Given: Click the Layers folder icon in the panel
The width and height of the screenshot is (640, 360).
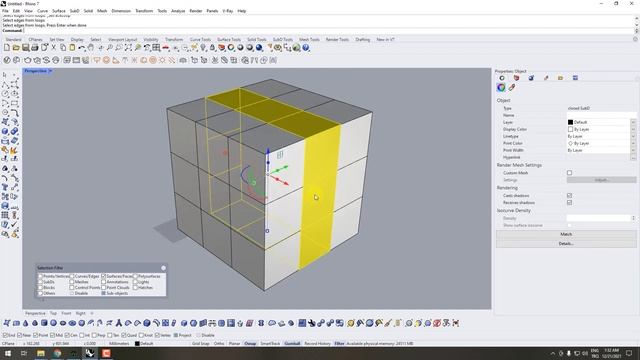Looking at the screenshot, I should click(x=560, y=78).
